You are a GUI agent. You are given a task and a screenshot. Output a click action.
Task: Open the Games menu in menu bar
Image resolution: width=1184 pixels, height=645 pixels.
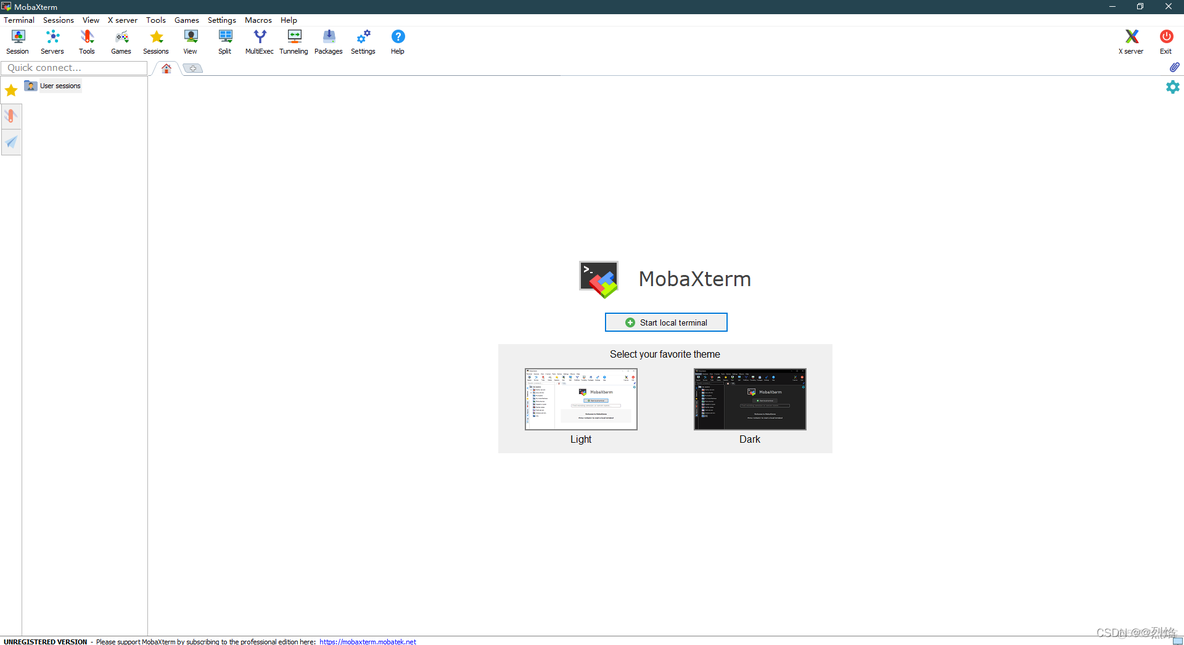coord(187,20)
